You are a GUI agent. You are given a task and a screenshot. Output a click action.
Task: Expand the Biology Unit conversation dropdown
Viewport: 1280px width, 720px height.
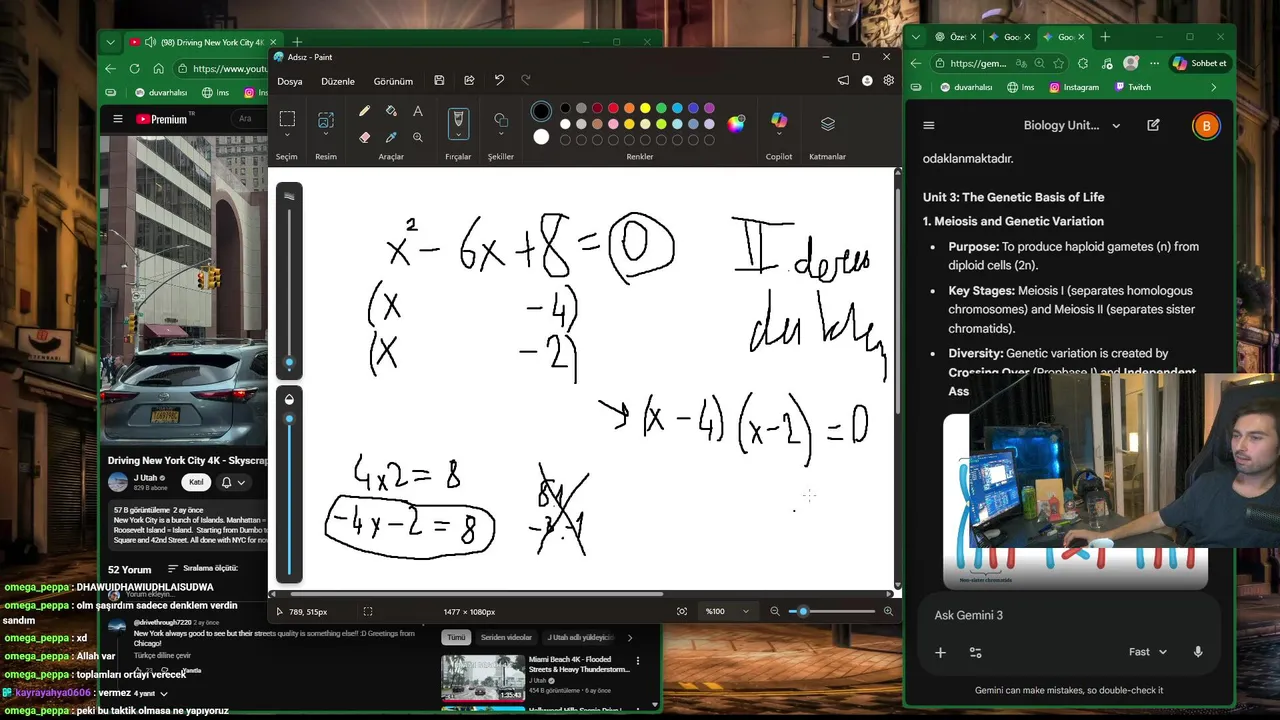[x=1116, y=125]
